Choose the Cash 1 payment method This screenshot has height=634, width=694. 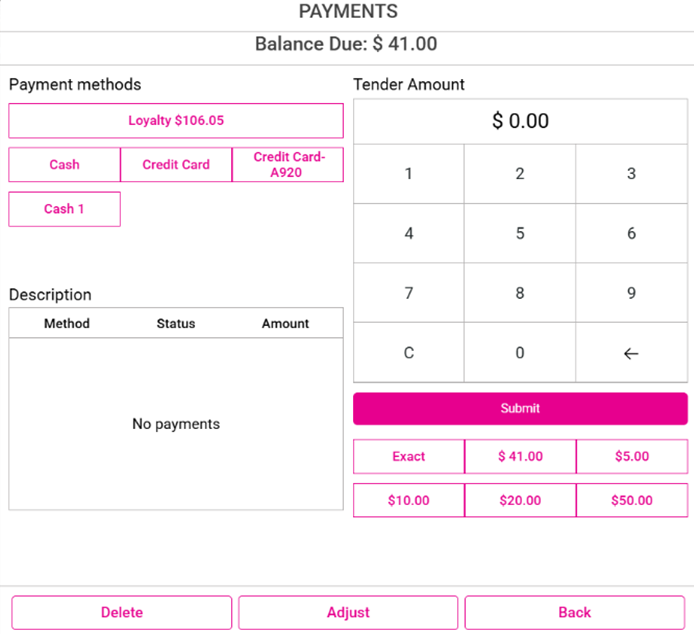[x=64, y=209]
